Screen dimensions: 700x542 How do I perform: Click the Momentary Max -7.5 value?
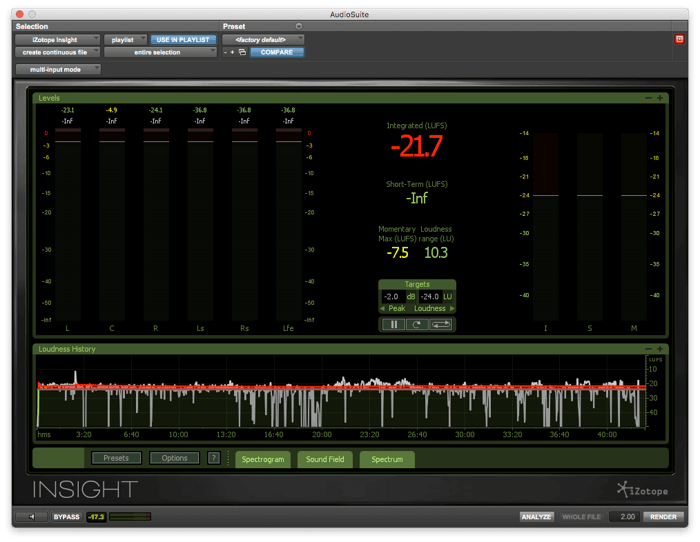tap(397, 253)
